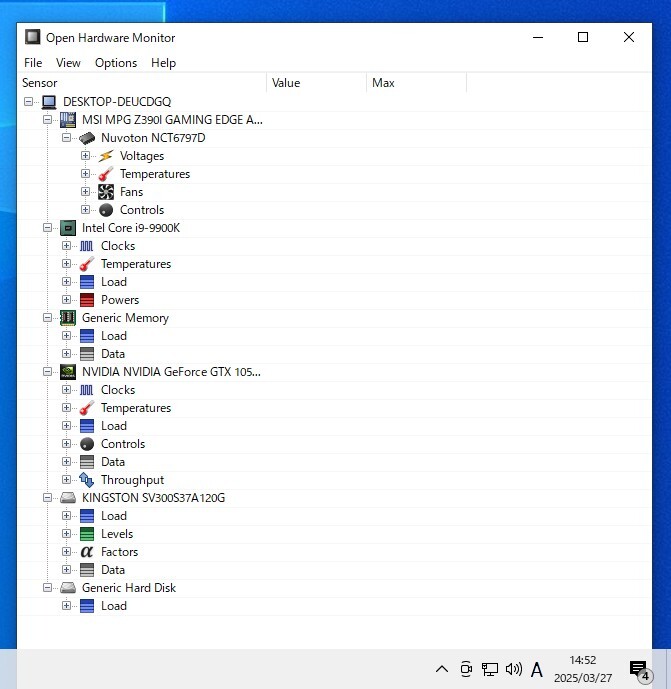This screenshot has height=689, width=671.
Task: Click the thermometer icon under Nuvoton
Action: [106, 174]
